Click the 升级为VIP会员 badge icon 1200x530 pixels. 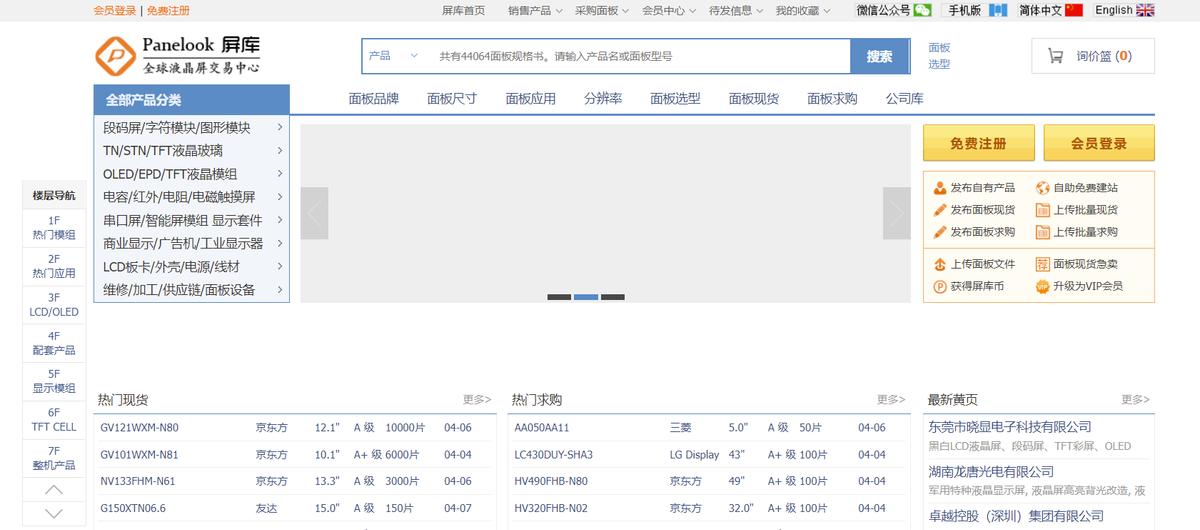point(1042,286)
